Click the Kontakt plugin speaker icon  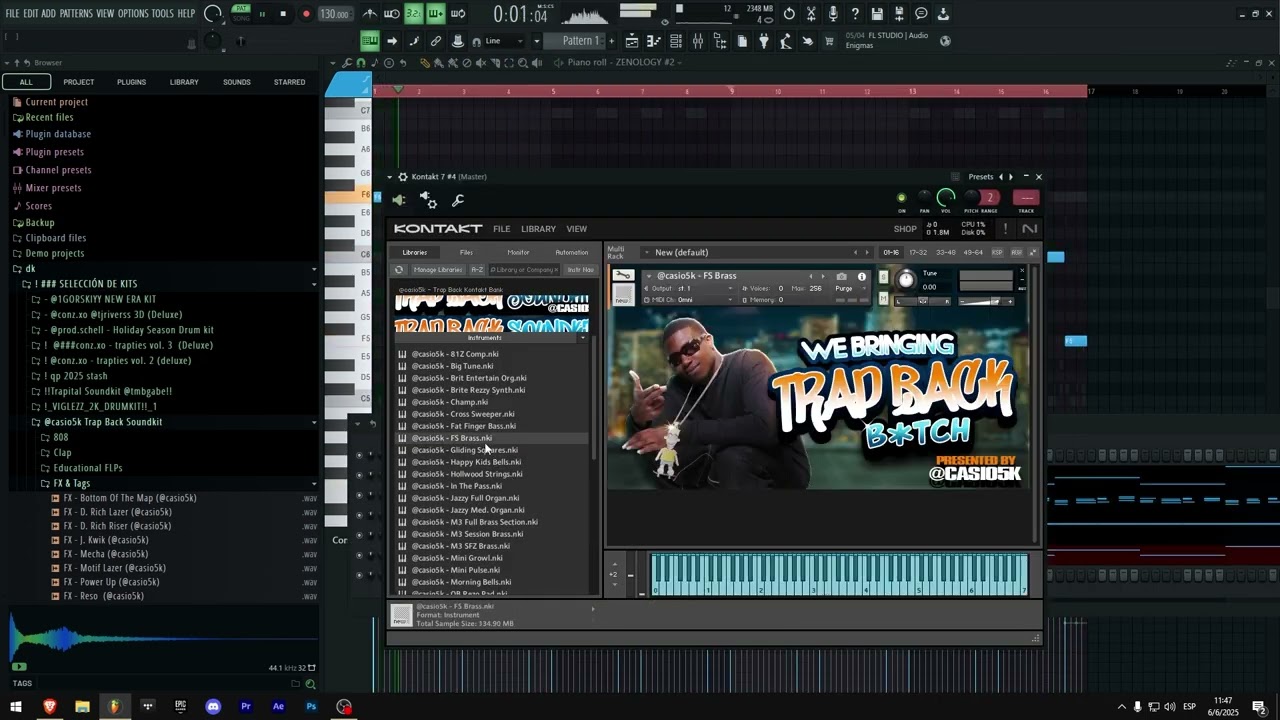tap(399, 200)
